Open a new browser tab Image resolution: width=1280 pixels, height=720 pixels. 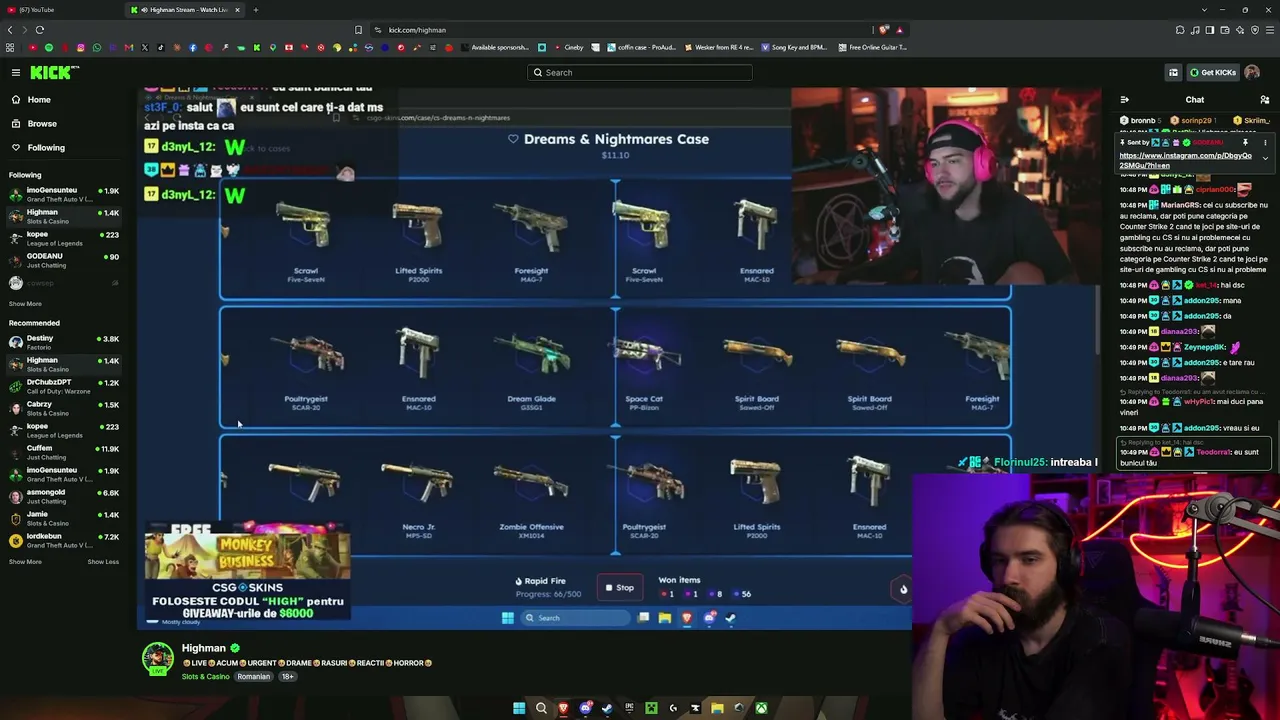[x=255, y=10]
